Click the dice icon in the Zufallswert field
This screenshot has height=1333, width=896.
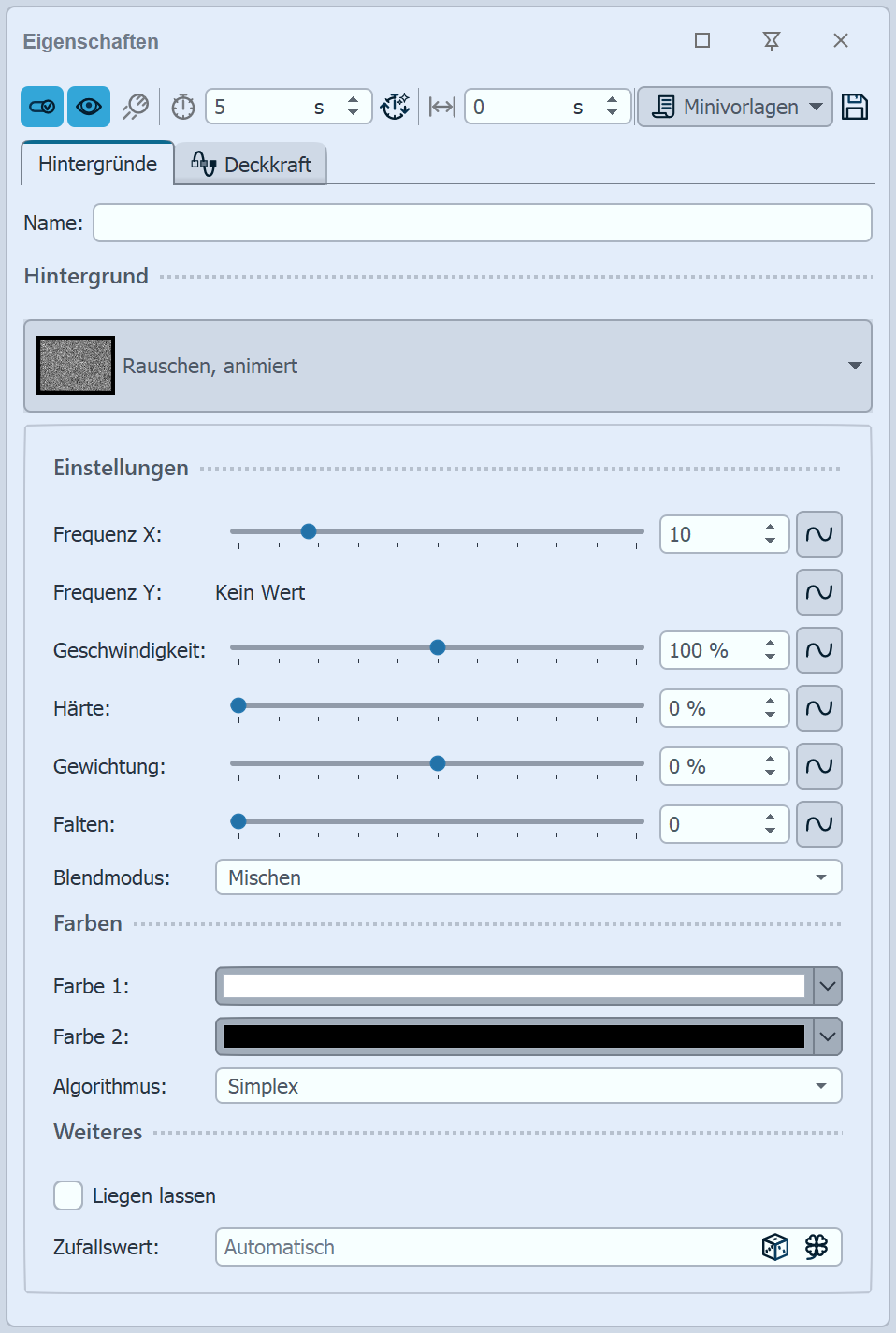pyautogui.click(x=775, y=1247)
